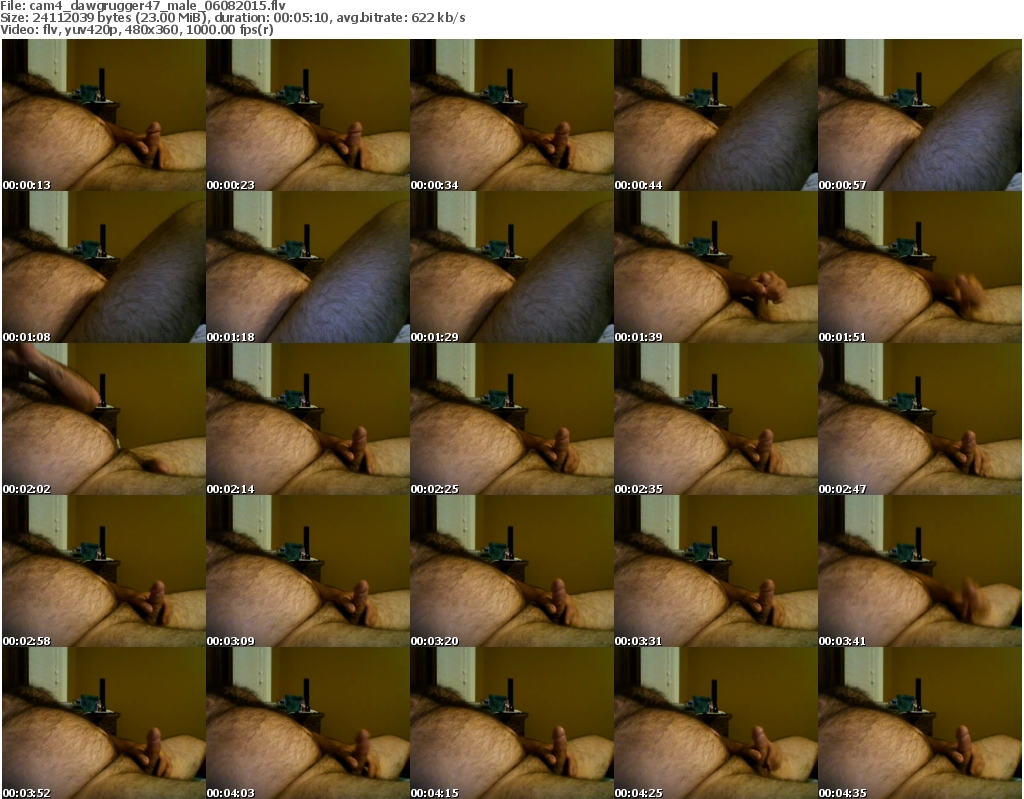Screen dimensions: 1024x799
Task: Pick the frame stamped 00:04:15
Action: (512, 723)
